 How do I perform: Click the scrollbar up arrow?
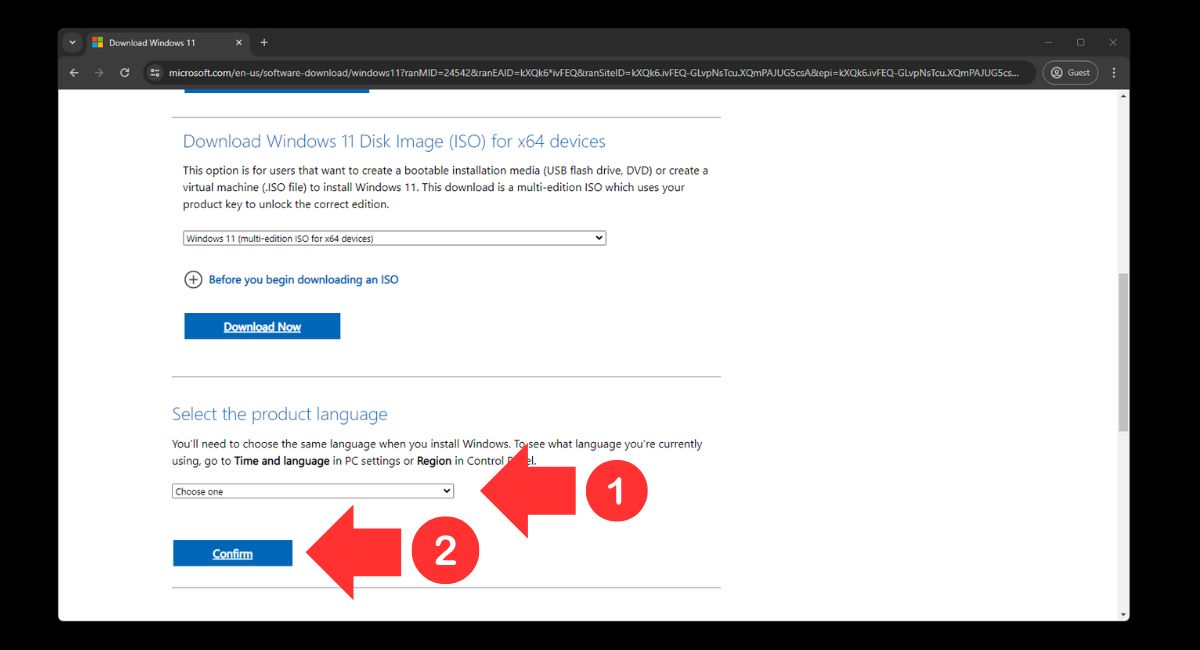[1123, 96]
